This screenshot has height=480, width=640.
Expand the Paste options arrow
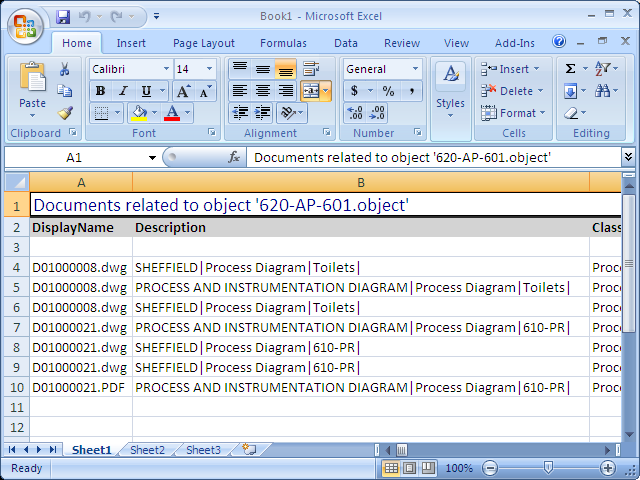click(33, 116)
